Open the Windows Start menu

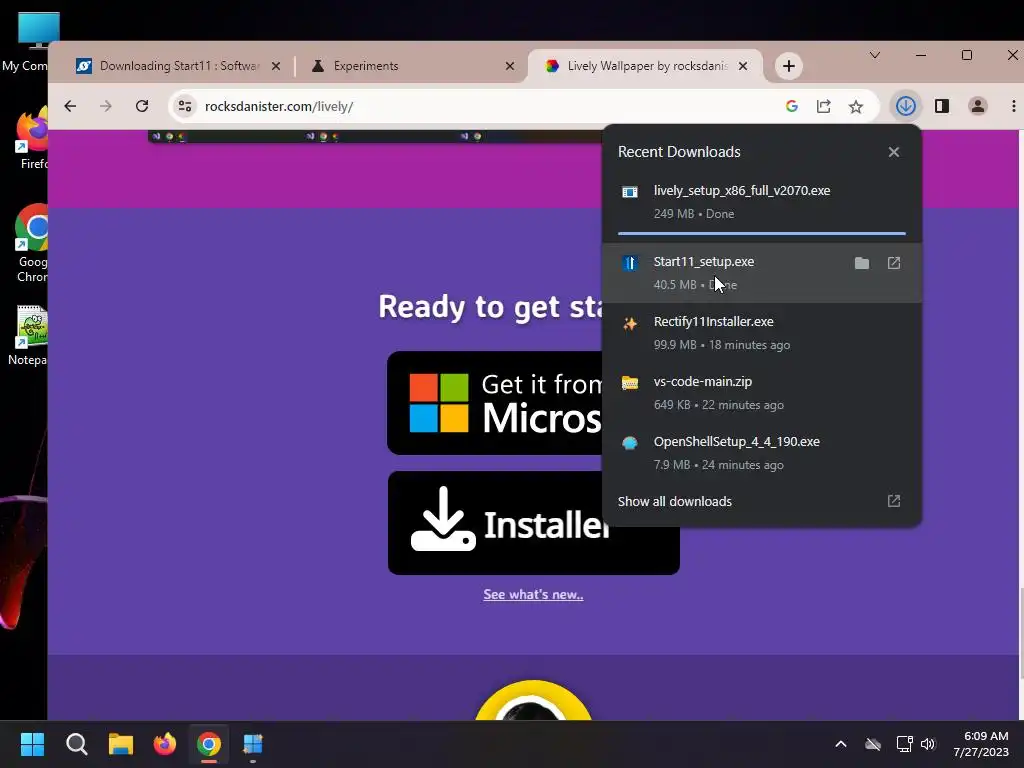coord(32,744)
